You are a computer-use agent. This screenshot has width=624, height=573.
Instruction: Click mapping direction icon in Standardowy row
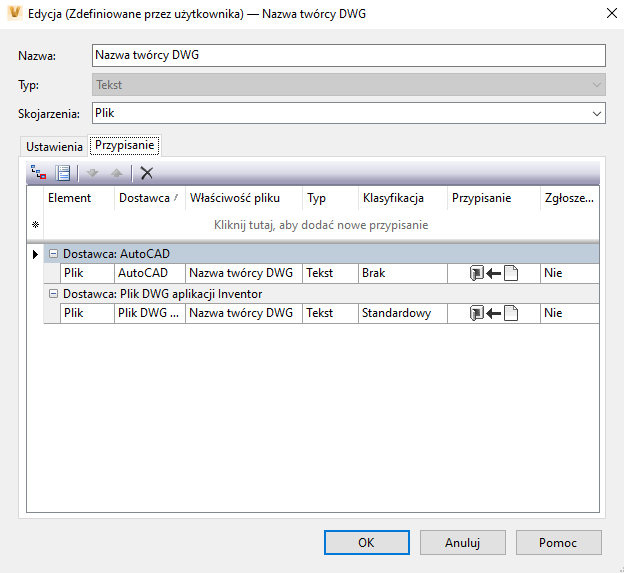click(x=494, y=313)
